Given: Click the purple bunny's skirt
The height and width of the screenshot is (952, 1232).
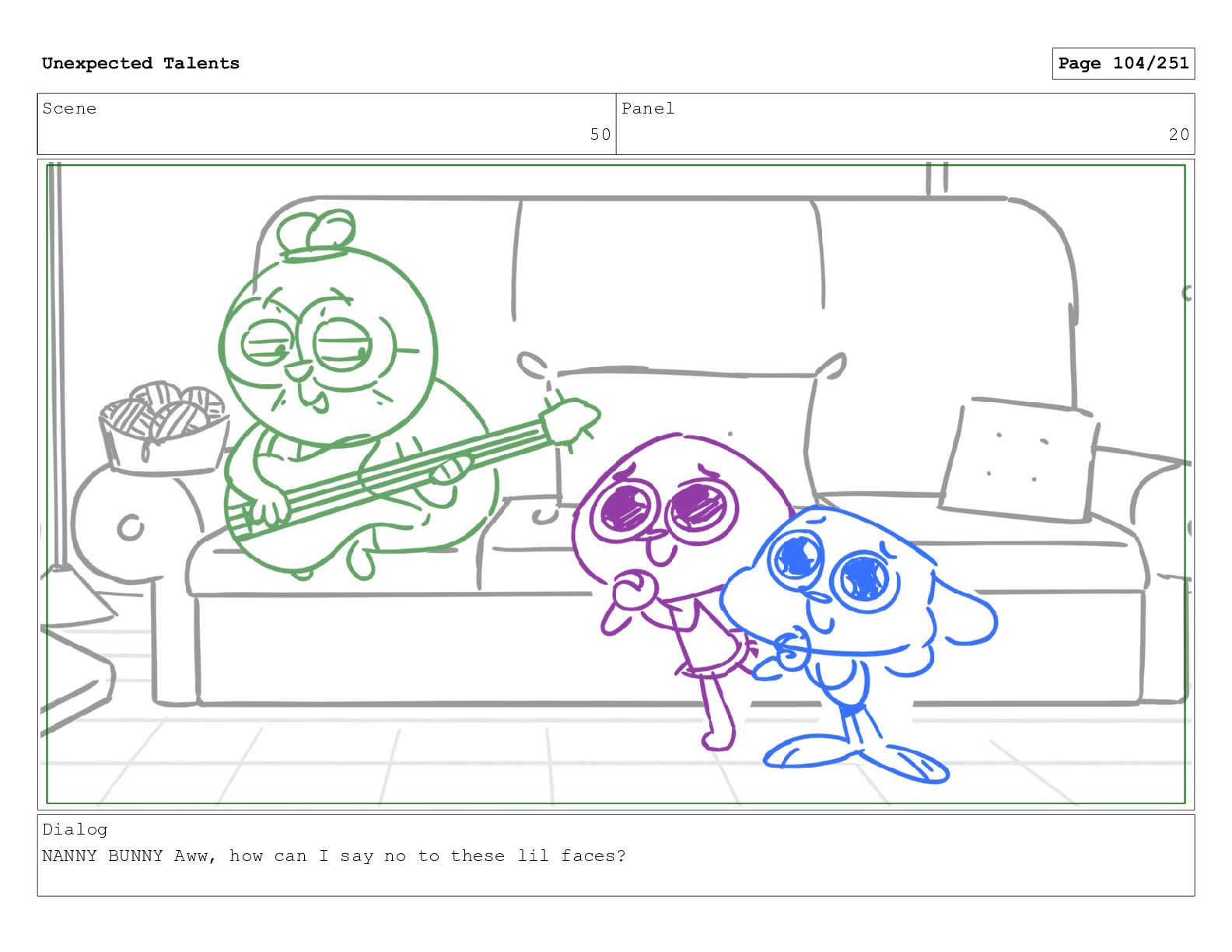Looking at the screenshot, I should click(716, 653).
